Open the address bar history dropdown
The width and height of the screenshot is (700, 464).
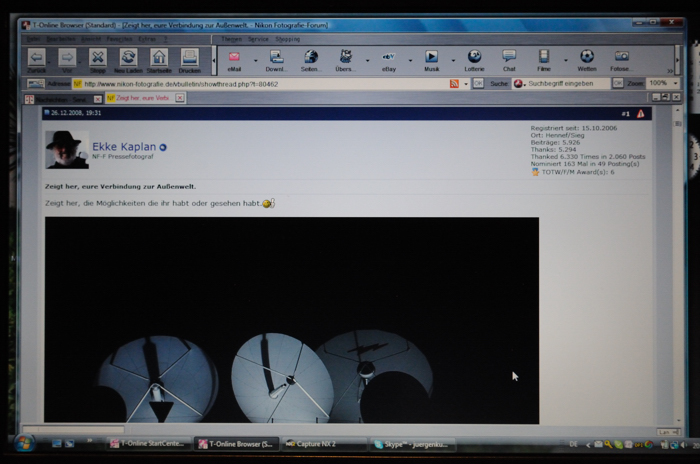[x=466, y=84]
